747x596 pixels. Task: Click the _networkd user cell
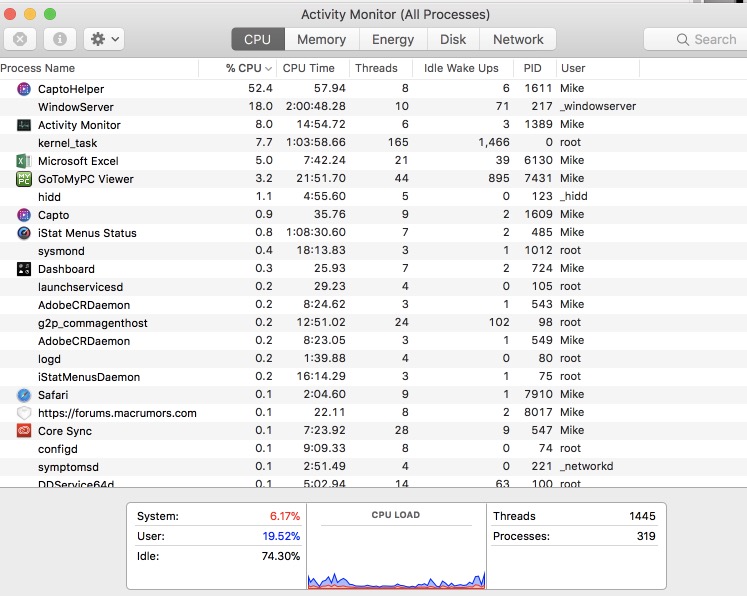(x=586, y=466)
